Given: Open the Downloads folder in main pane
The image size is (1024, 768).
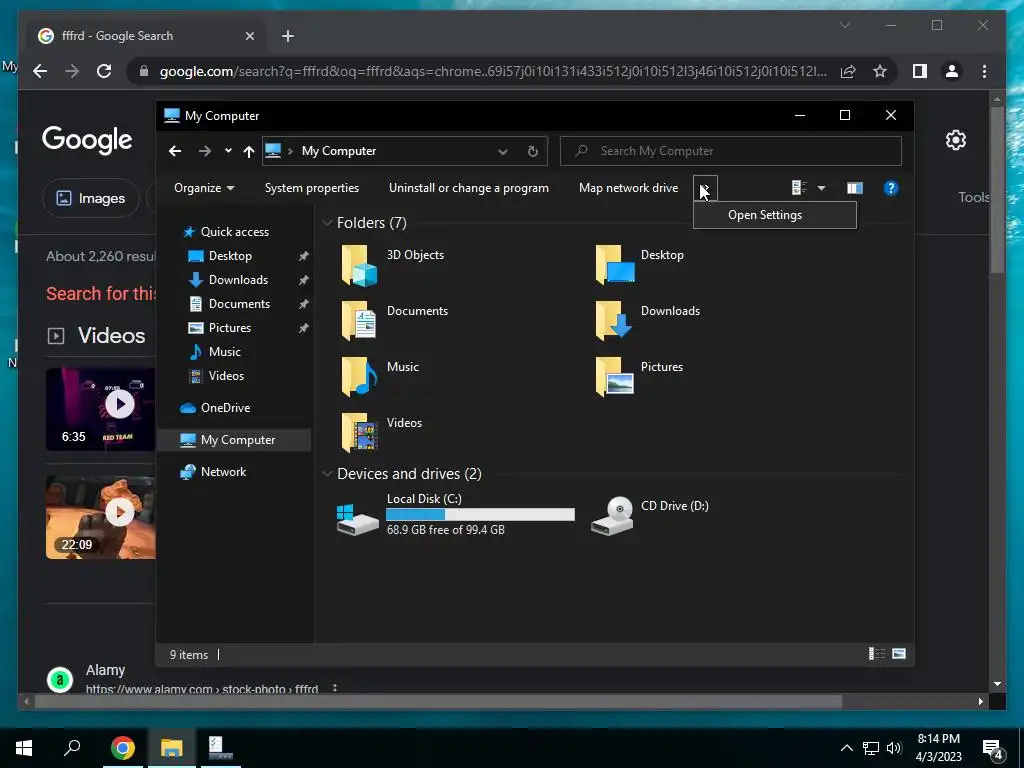Looking at the screenshot, I should coord(647,320).
